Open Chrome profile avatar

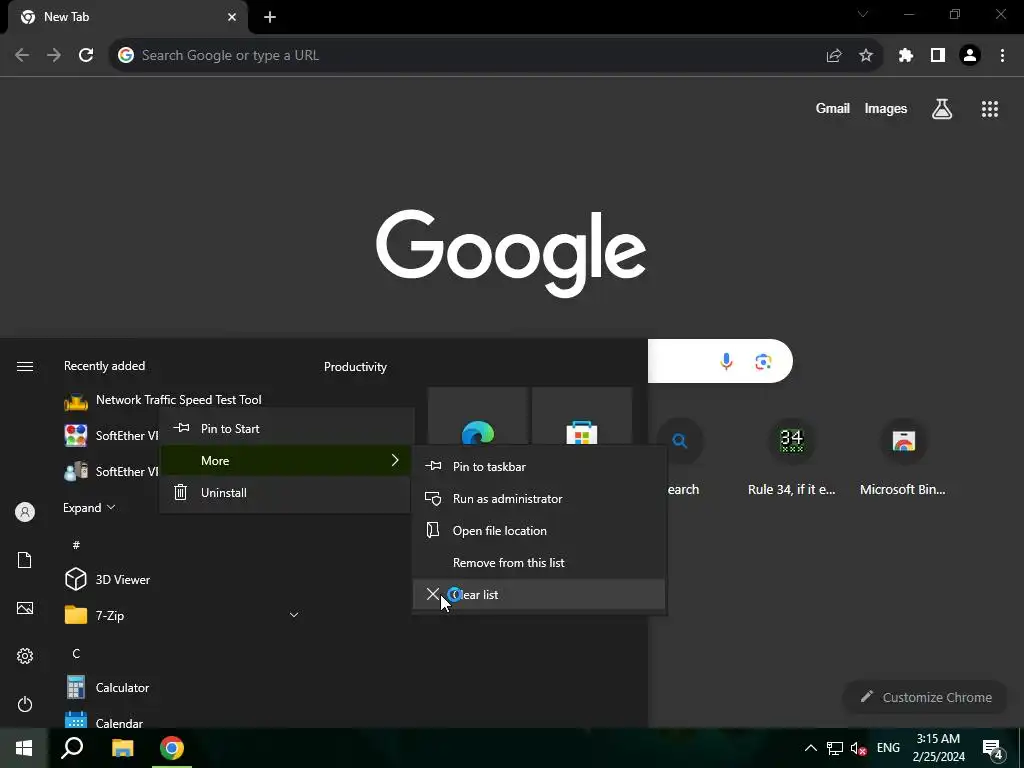[x=970, y=56]
